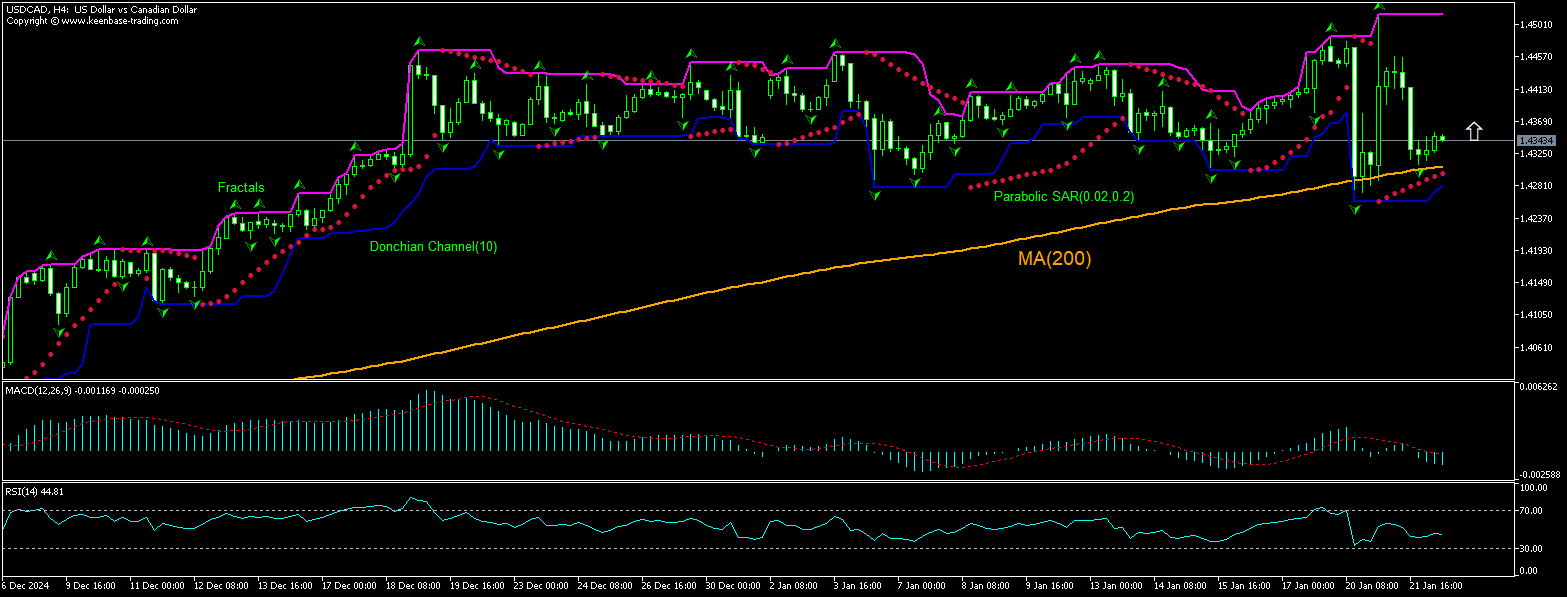
Task: Click the MA(200) text label
Action: click(x=1053, y=258)
